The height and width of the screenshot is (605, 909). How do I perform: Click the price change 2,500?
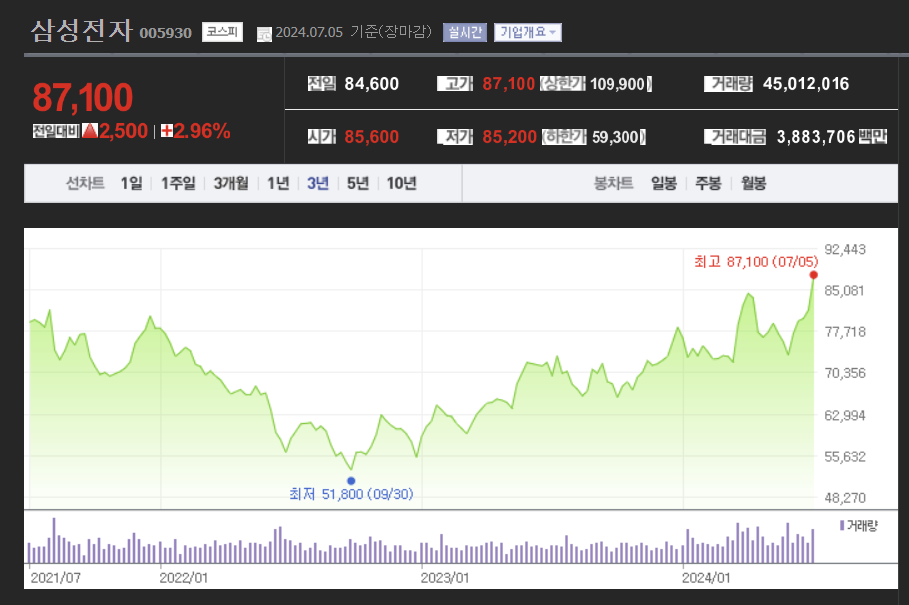[123, 131]
